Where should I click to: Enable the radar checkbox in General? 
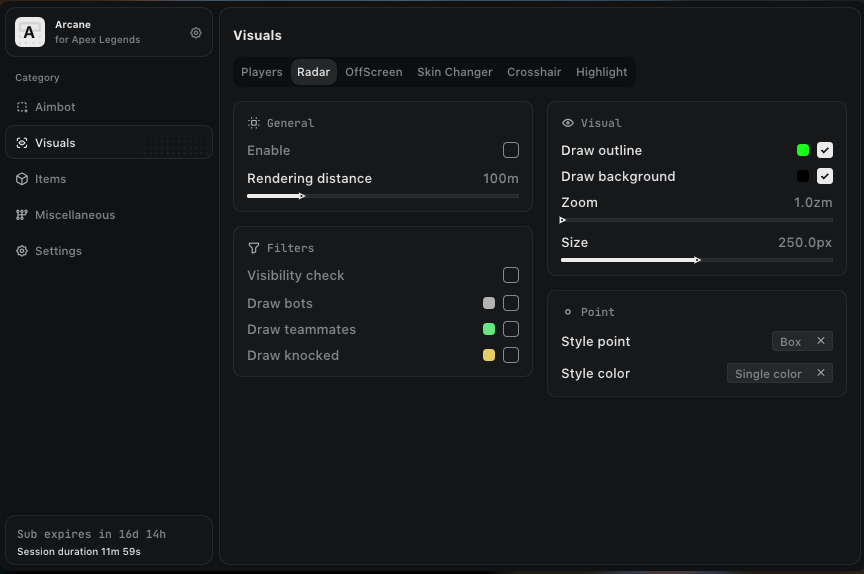(x=511, y=150)
